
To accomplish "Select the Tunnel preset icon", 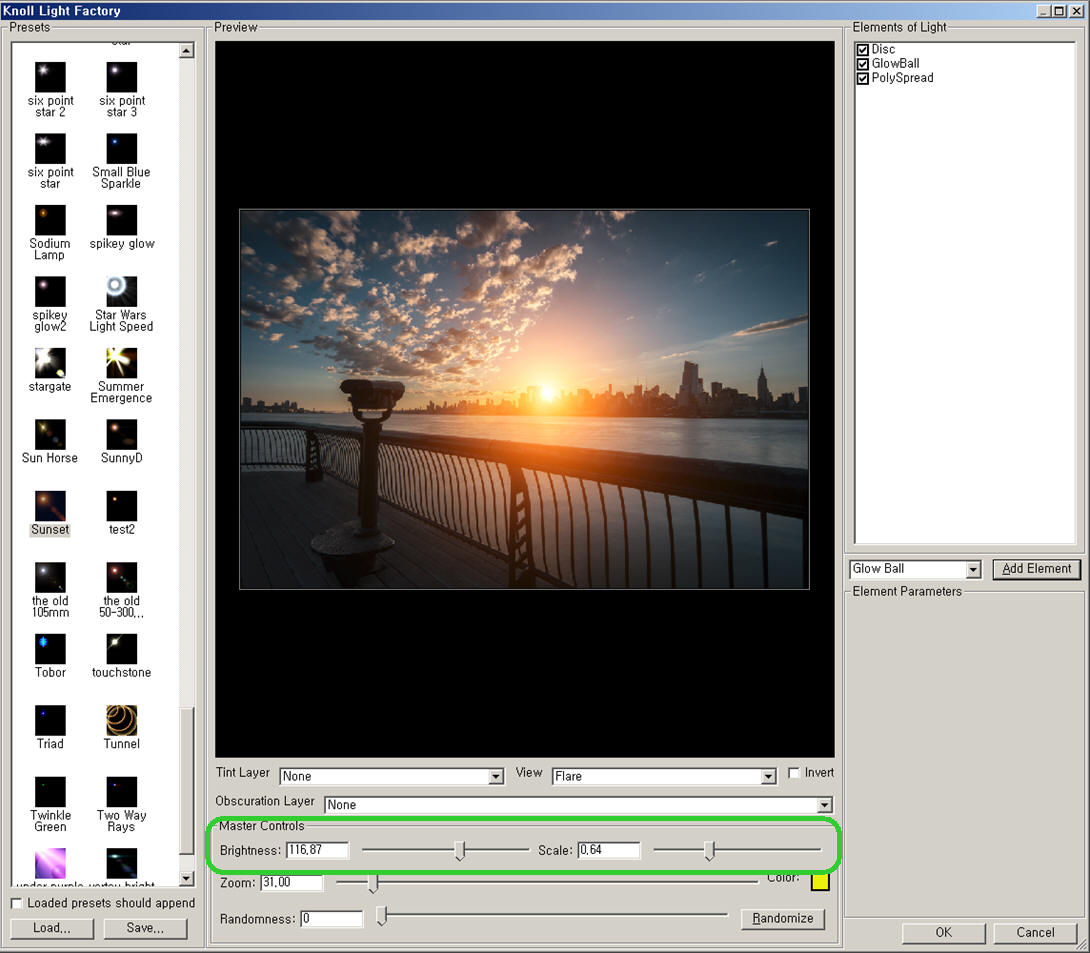I will pos(121,720).
